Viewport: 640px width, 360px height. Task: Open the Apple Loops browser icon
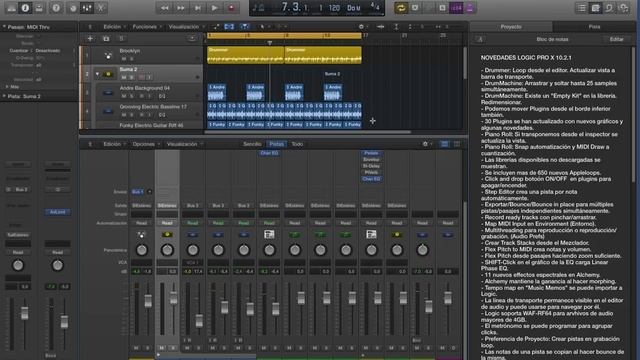pos(609,8)
